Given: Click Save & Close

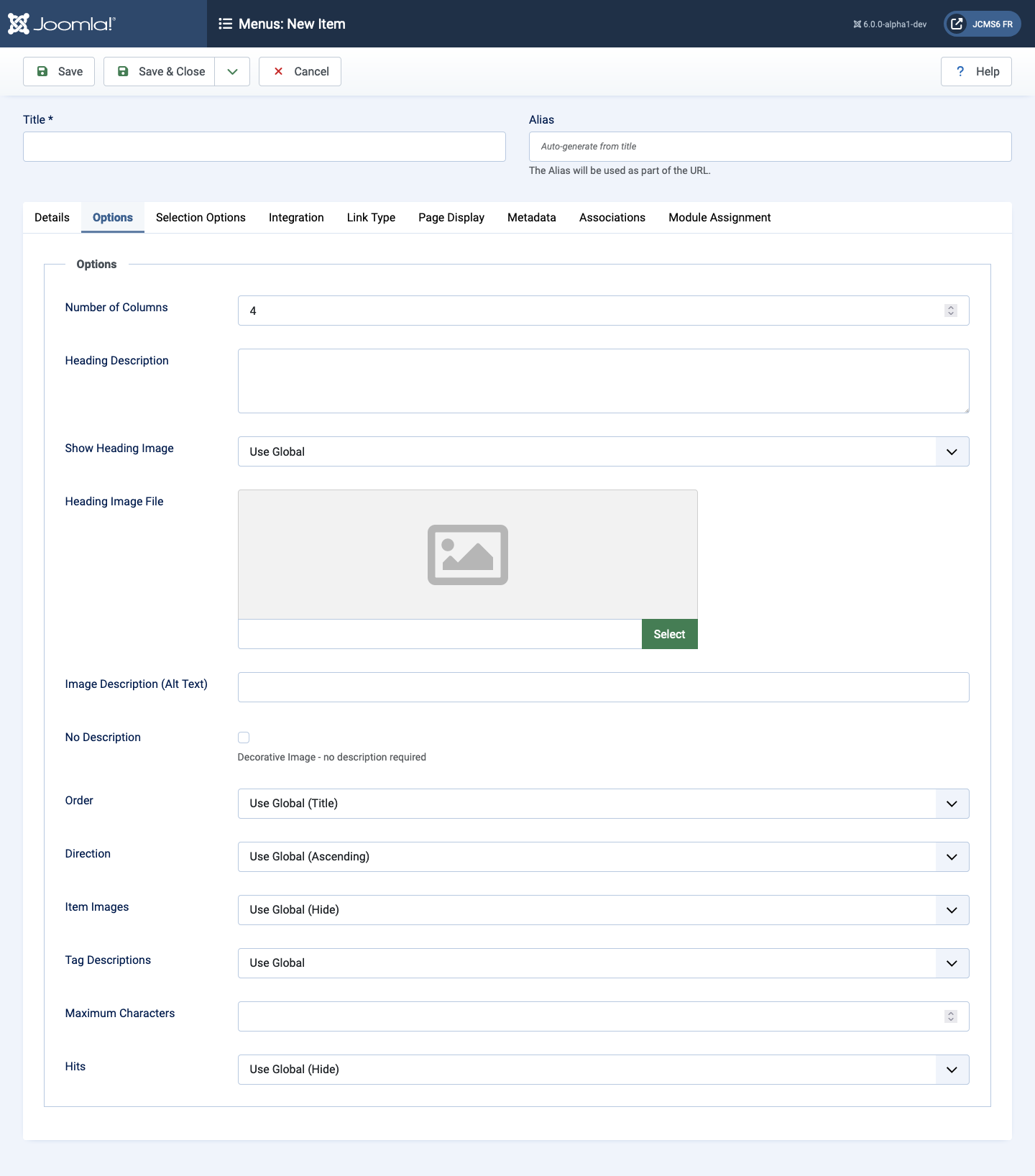Looking at the screenshot, I should (160, 71).
